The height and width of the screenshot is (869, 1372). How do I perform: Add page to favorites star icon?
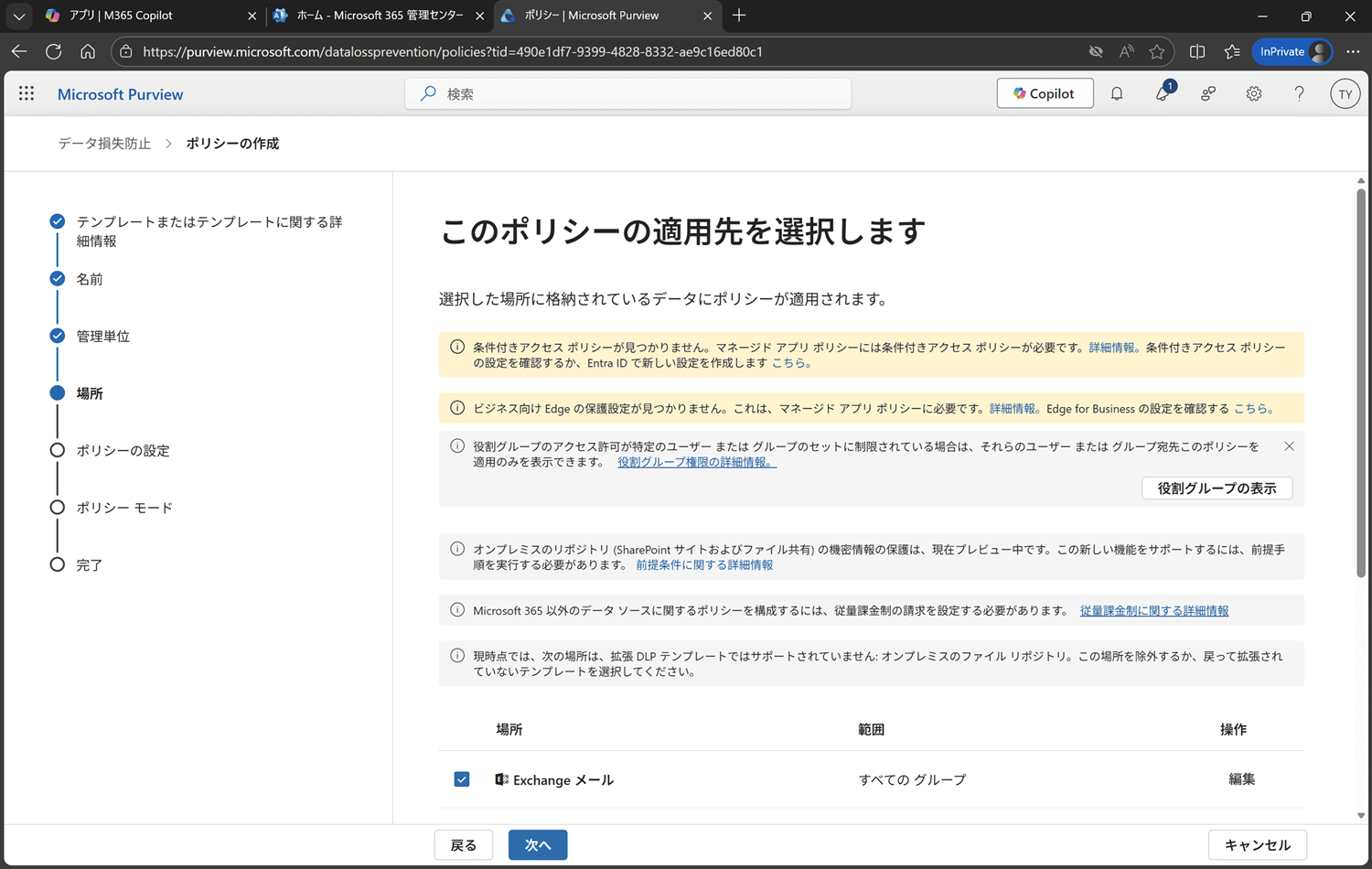coord(1157,51)
